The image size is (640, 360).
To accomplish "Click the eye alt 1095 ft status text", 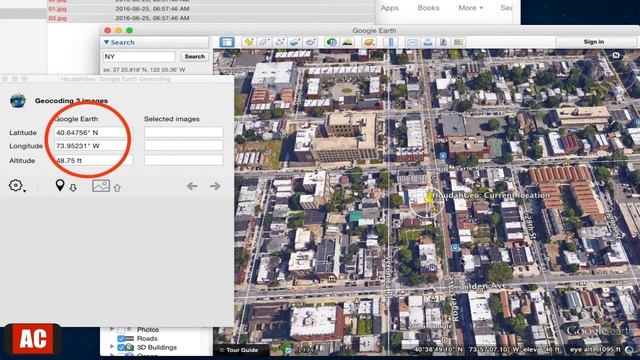I will (x=595, y=350).
